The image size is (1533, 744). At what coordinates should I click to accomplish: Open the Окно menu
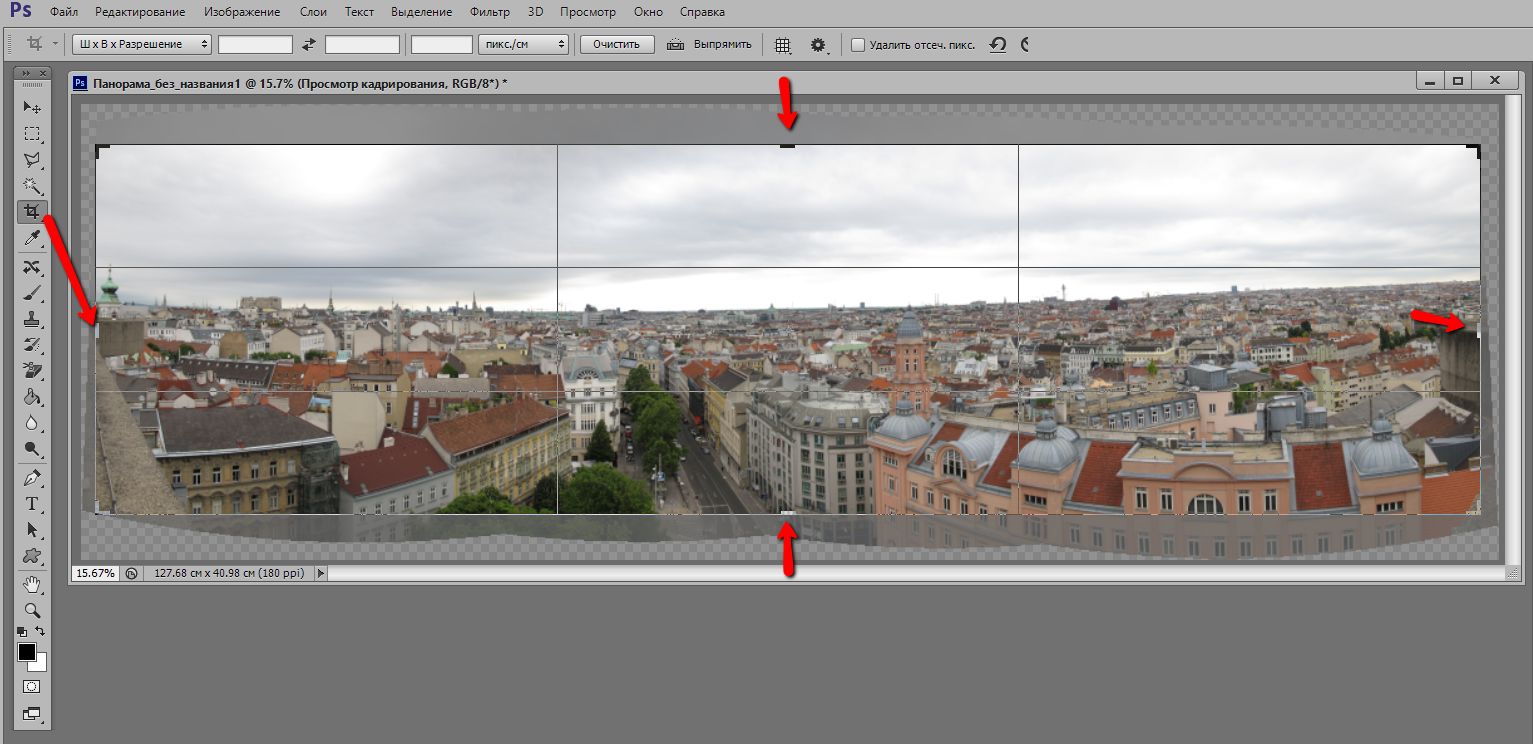point(650,12)
